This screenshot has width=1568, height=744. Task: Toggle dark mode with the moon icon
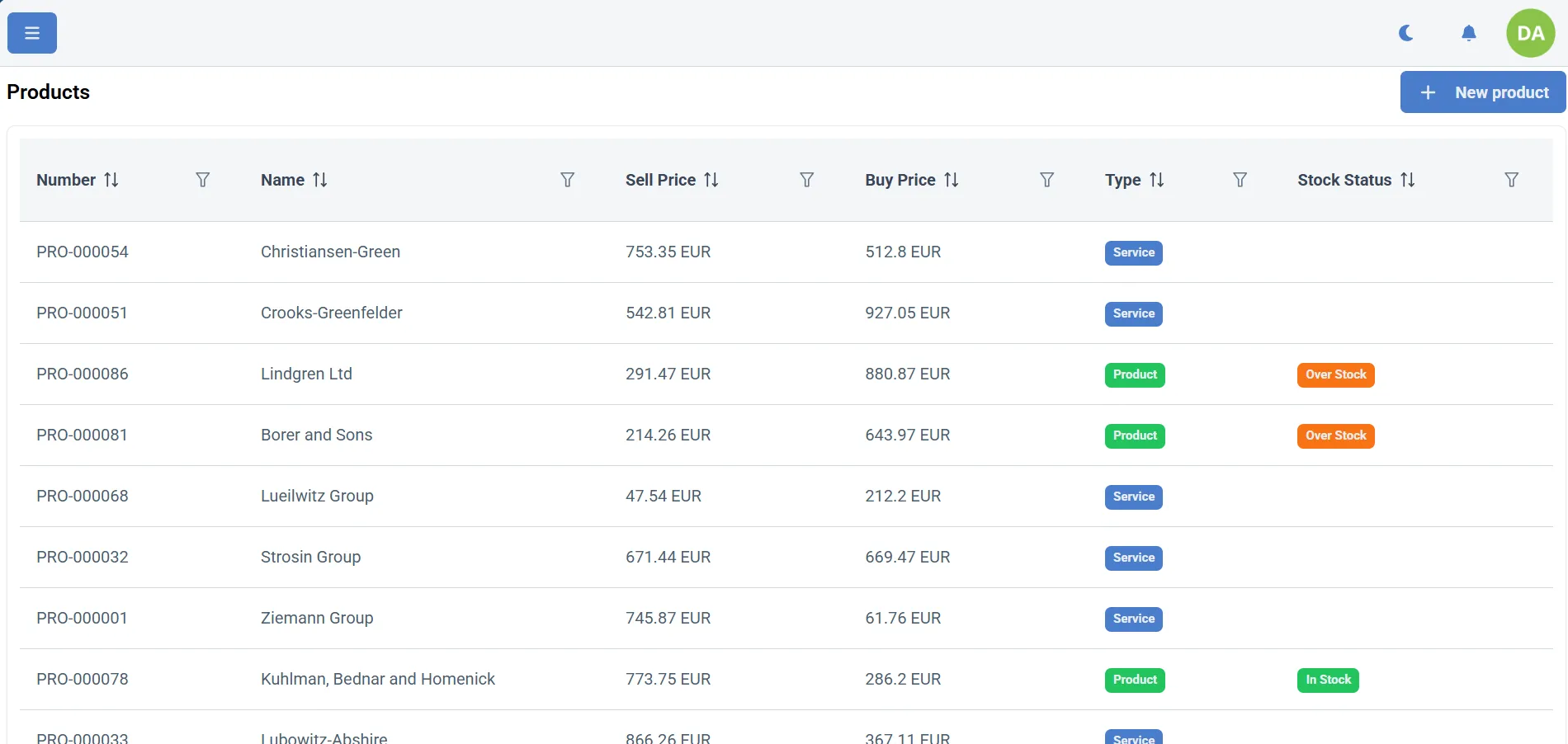1405,33
